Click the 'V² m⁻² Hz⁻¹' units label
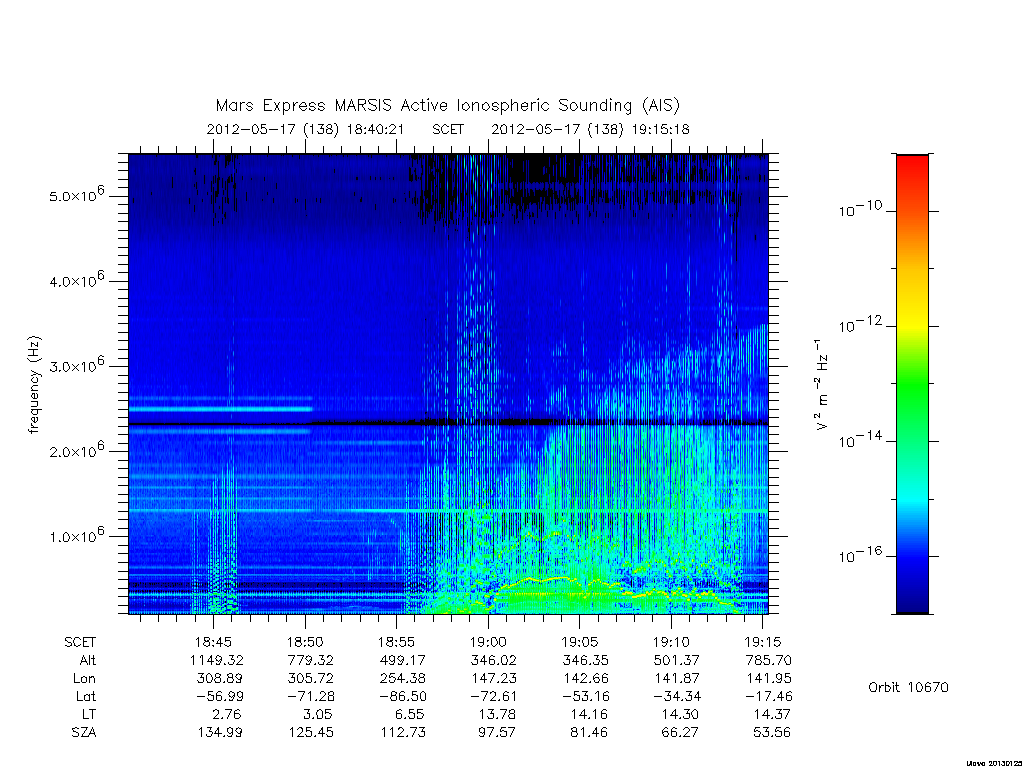This screenshot has height=768, width=1024. point(821,384)
